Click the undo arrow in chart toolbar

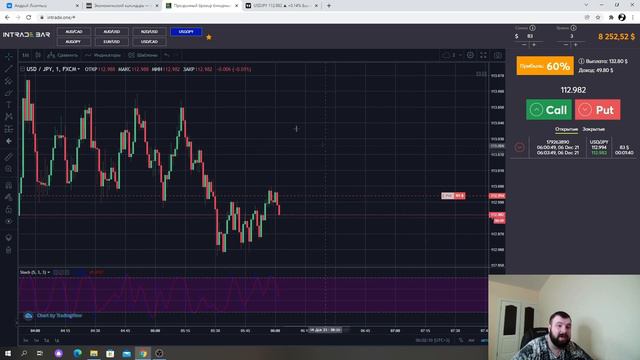pos(167,56)
